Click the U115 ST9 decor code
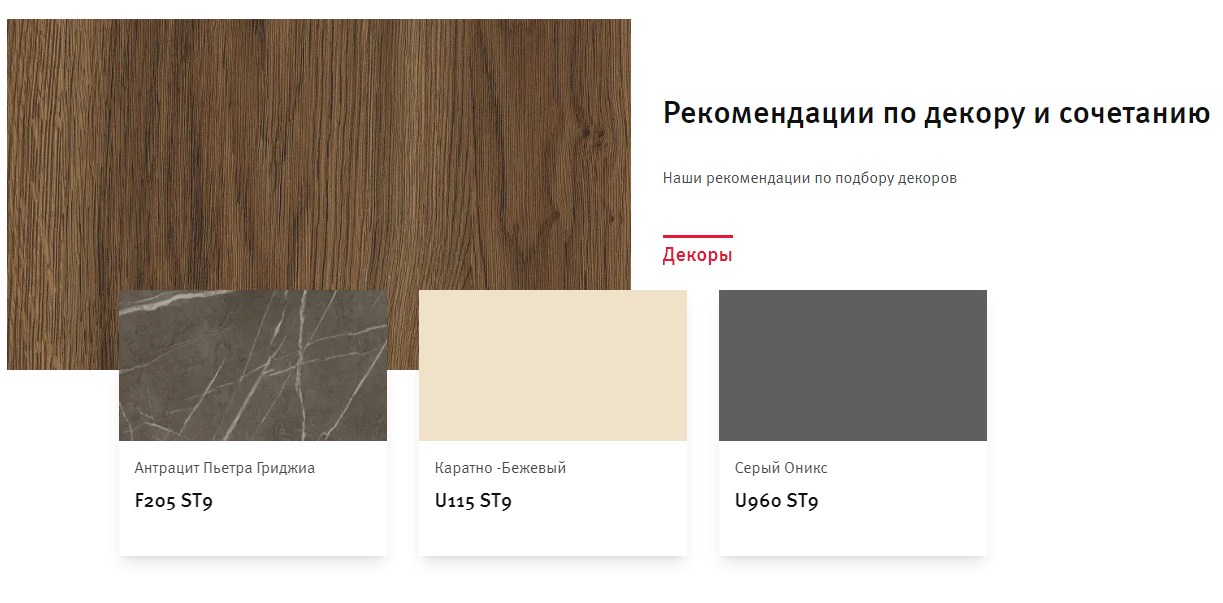Screen dimensions: 1223x603 click(x=474, y=501)
